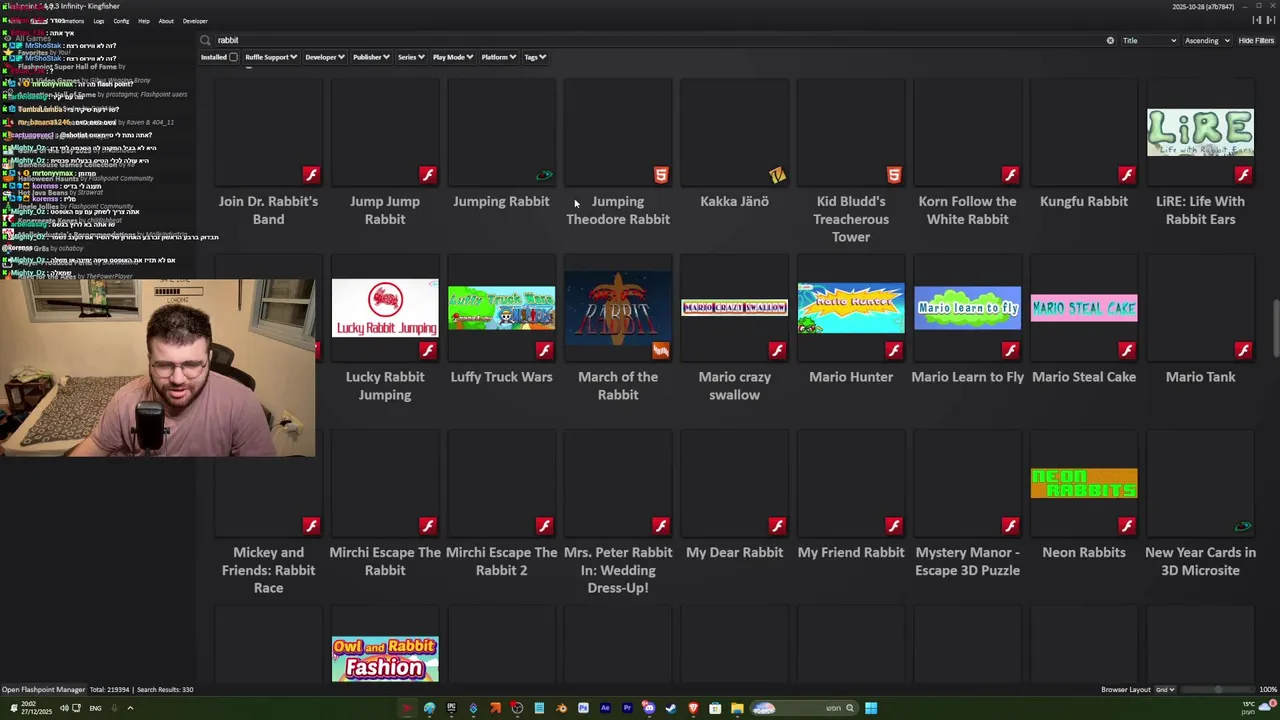
Task: Select the March of the Rabbit thumbnail
Action: click(618, 308)
